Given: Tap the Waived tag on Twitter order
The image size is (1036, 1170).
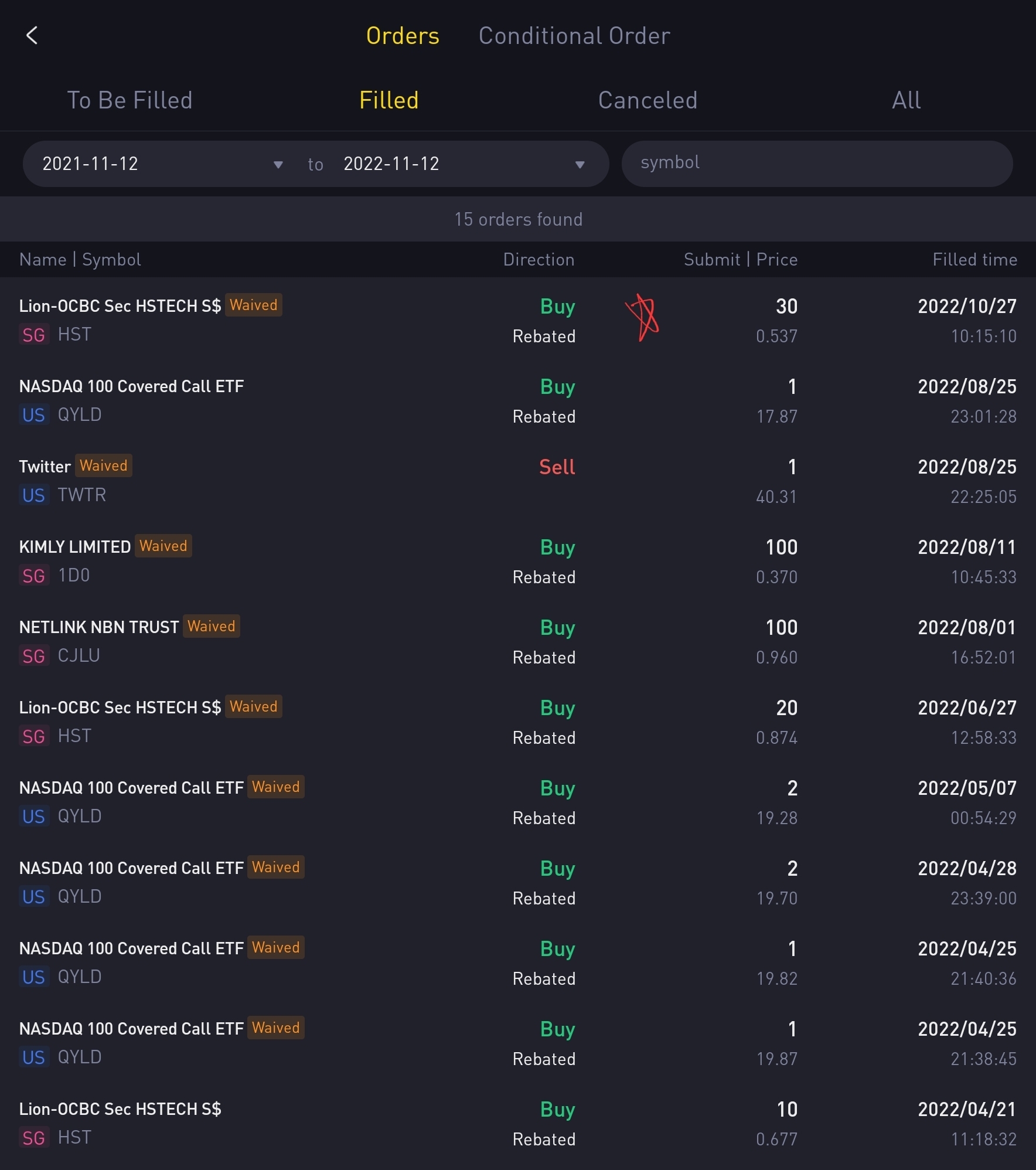Looking at the screenshot, I should [x=103, y=466].
